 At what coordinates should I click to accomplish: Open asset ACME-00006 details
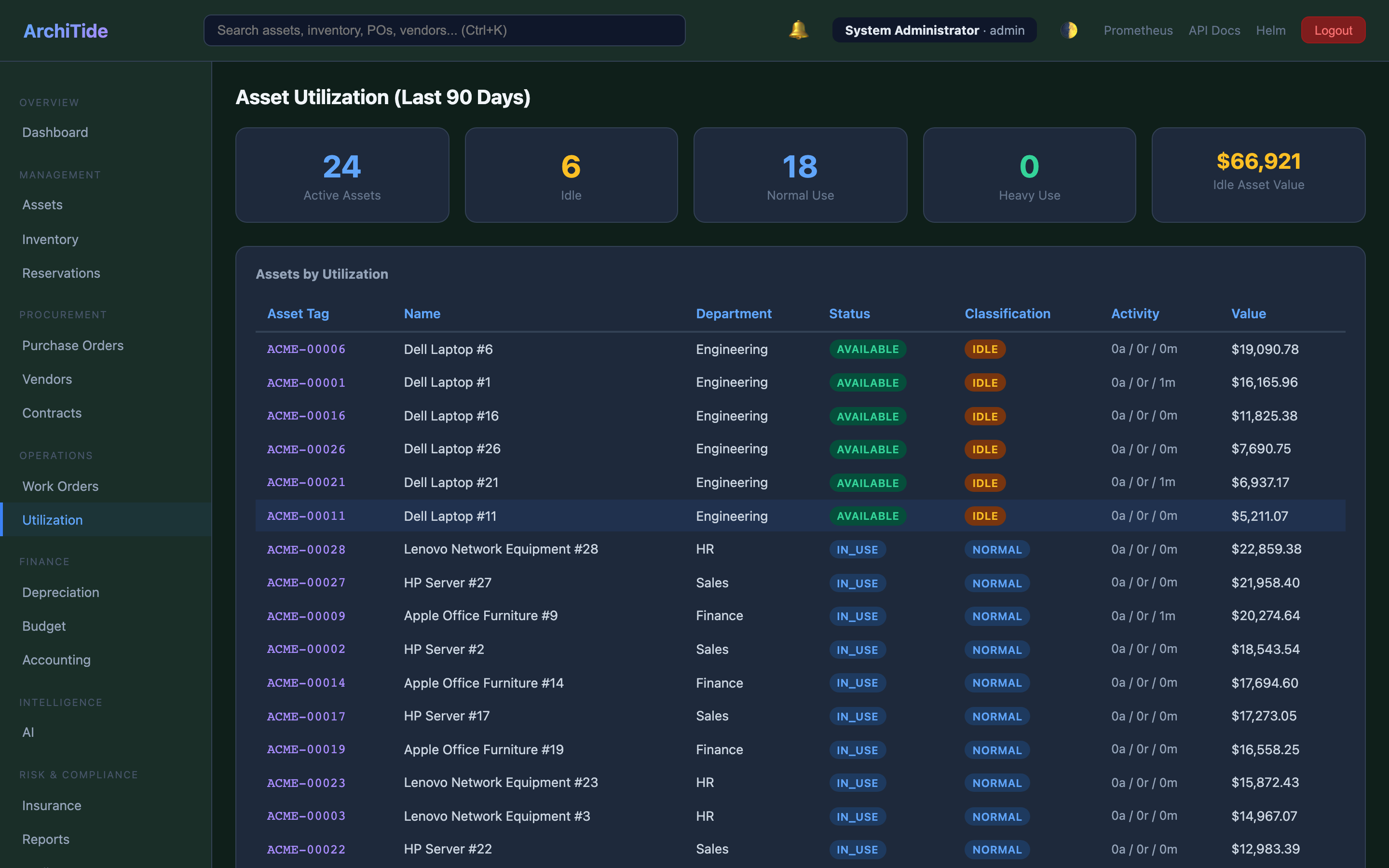306,349
